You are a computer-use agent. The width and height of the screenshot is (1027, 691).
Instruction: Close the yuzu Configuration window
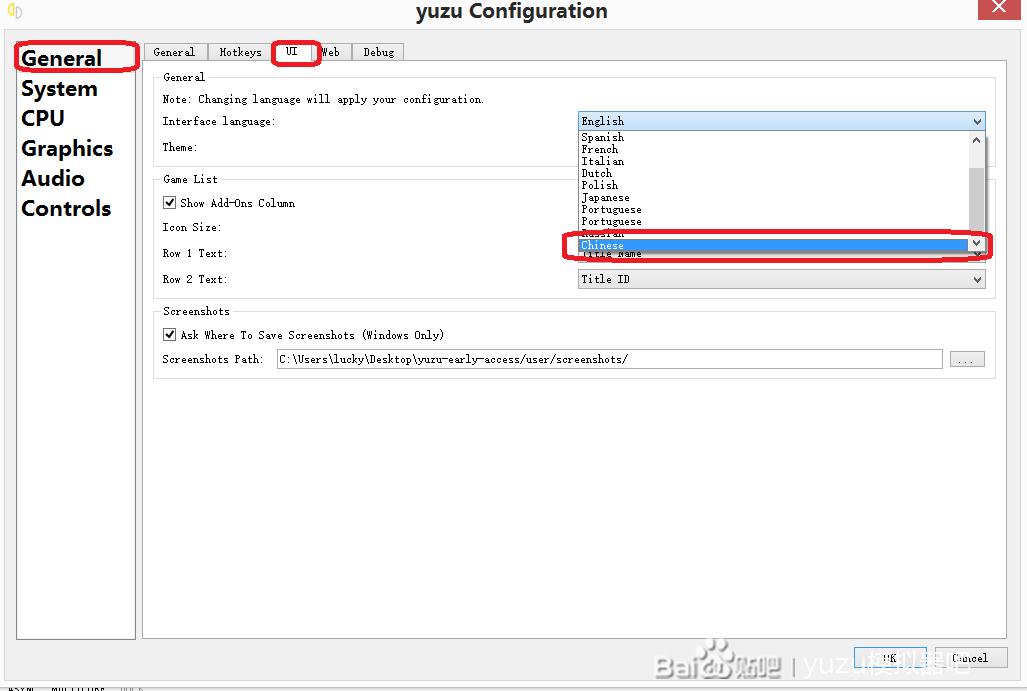[999, 9]
